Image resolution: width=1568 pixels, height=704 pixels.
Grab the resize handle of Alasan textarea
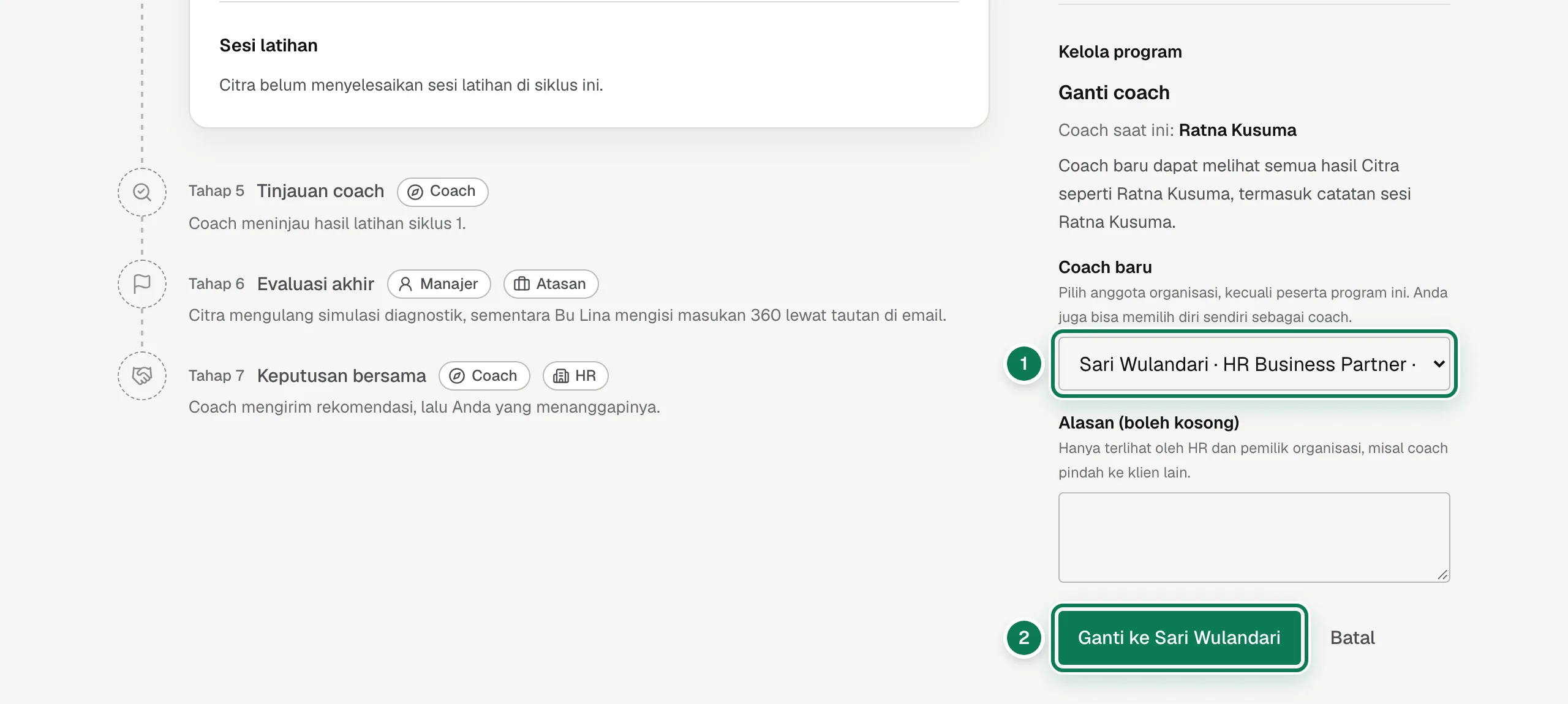pyautogui.click(x=1442, y=575)
